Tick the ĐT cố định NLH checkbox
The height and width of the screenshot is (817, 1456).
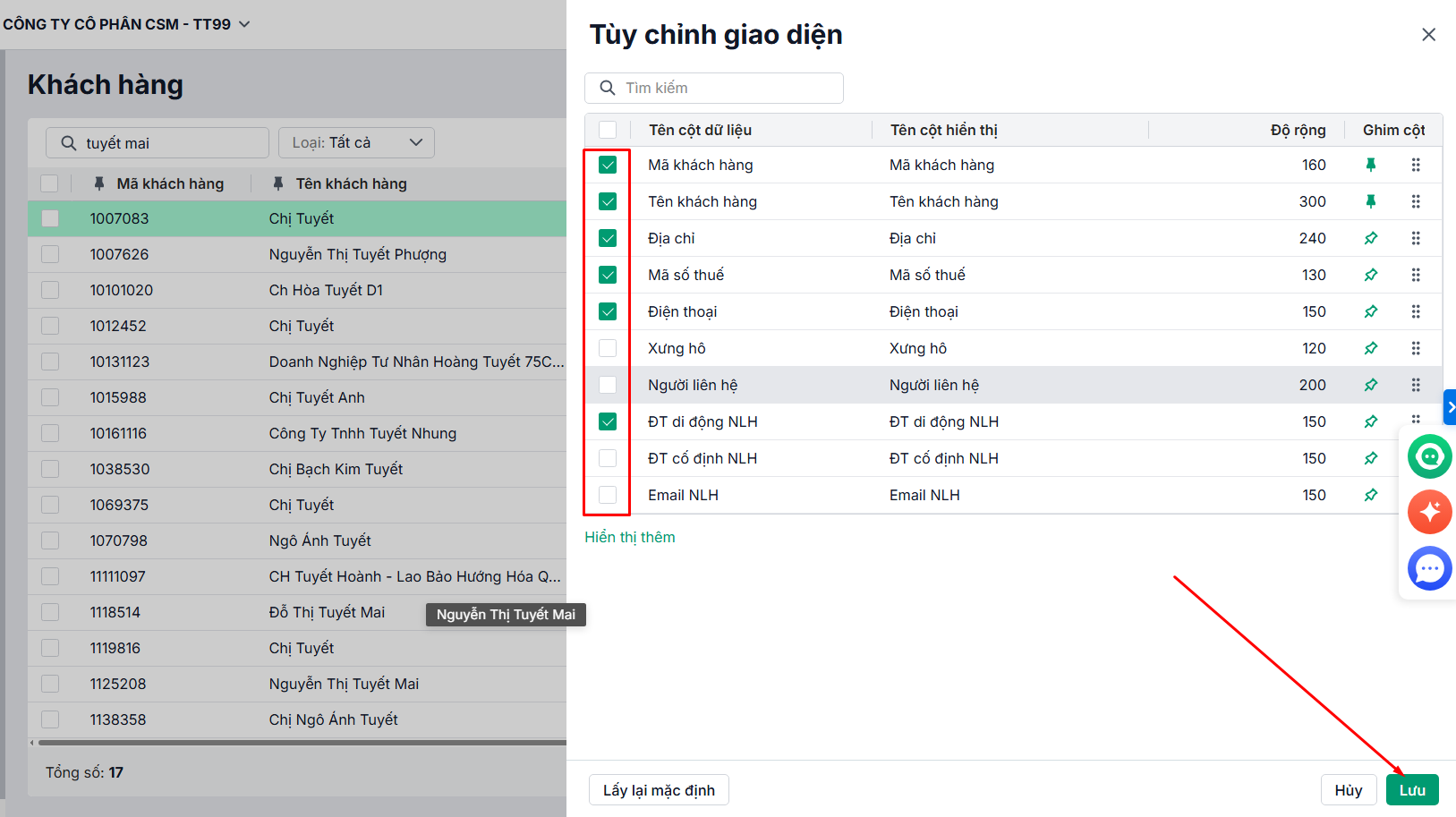point(608,458)
